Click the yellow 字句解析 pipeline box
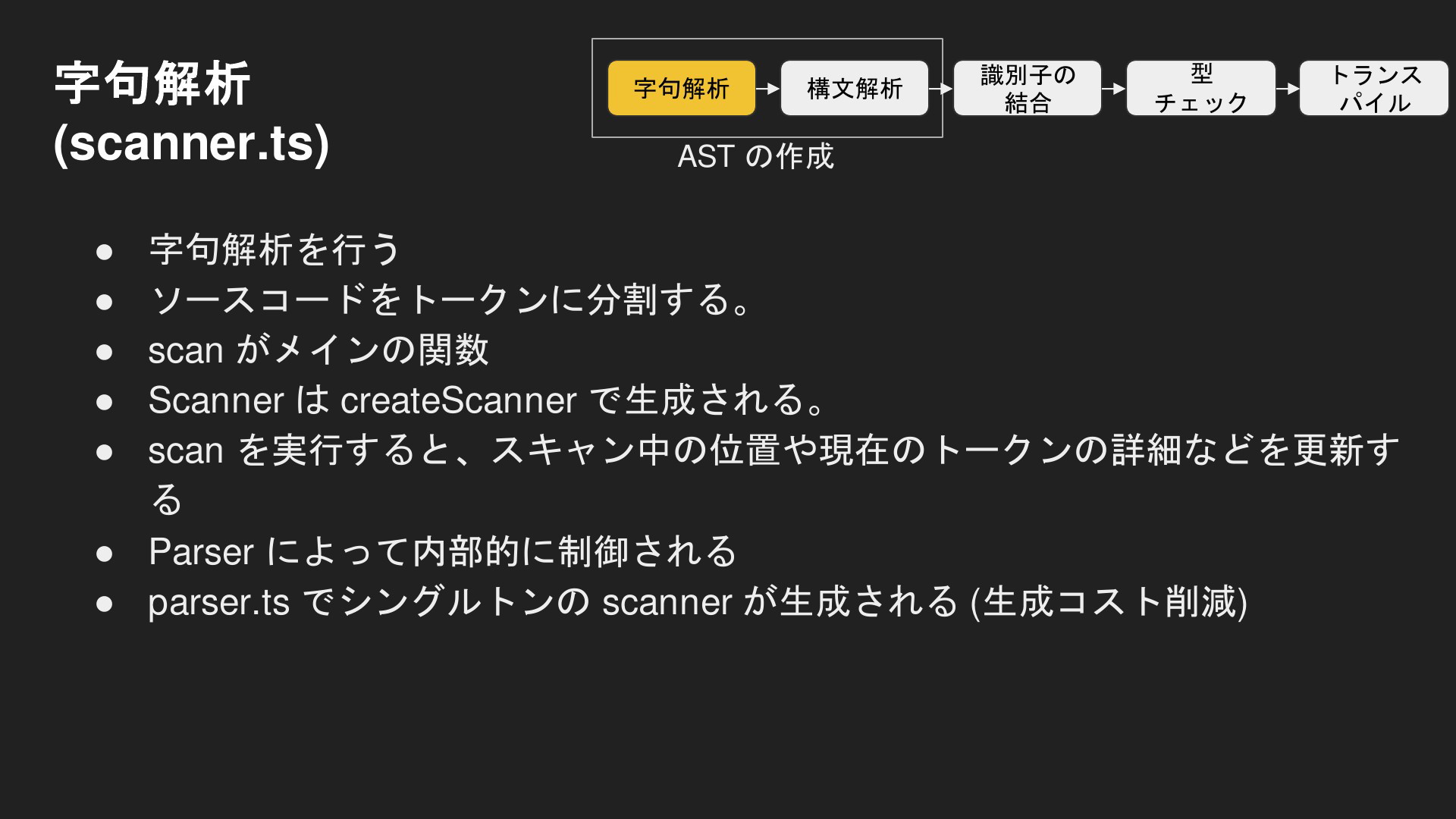The width and height of the screenshot is (1456, 819). 681,88
